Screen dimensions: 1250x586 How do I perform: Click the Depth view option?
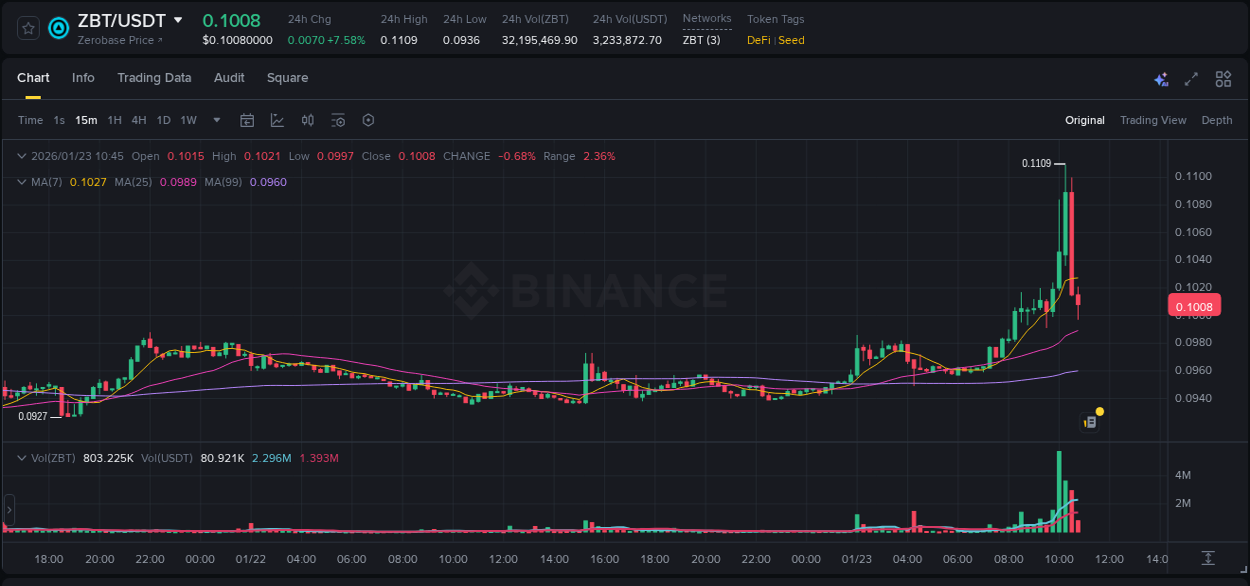[x=1217, y=120]
